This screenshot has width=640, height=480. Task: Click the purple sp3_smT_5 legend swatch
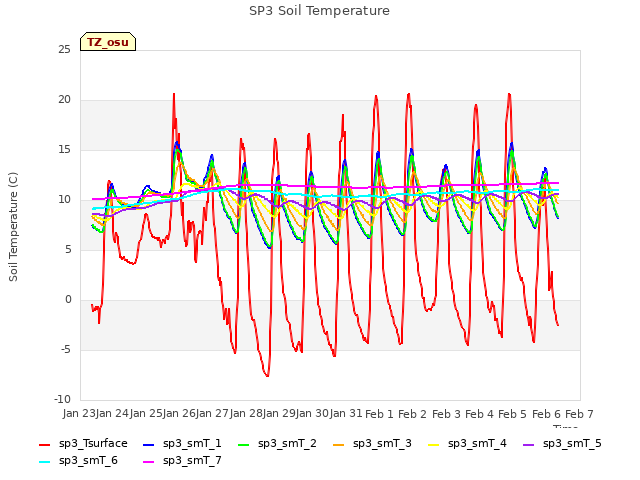529,444
